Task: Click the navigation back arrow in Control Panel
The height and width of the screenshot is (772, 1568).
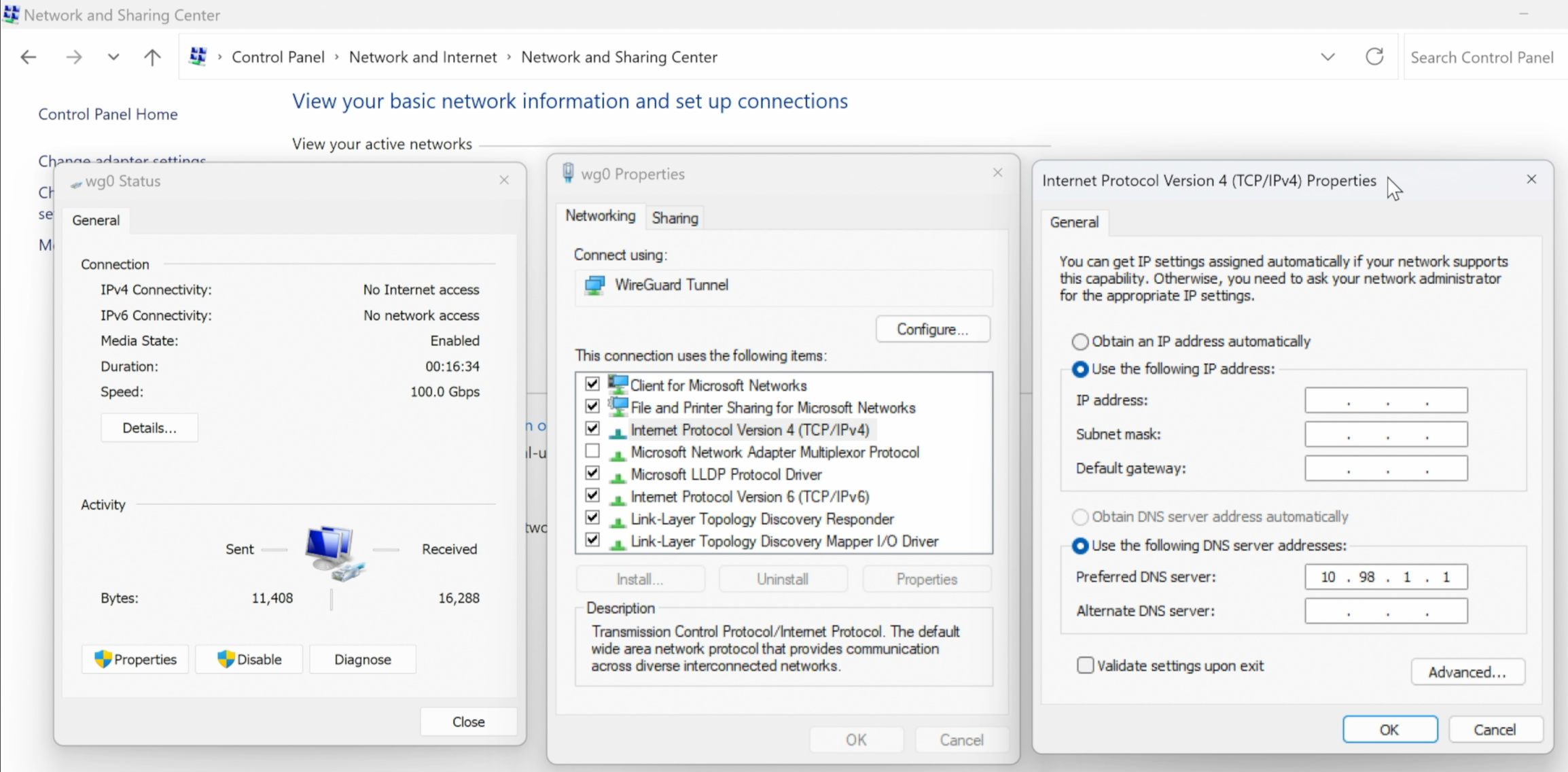Action: [28, 57]
